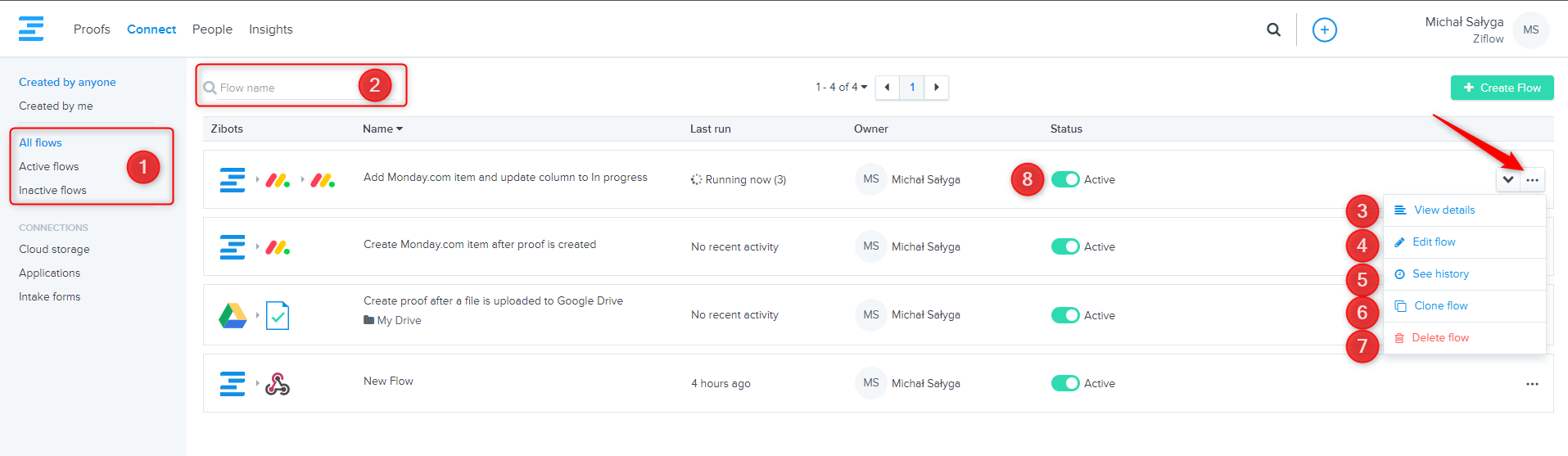The width and height of the screenshot is (1568, 456).
Task: Go to the next page with the right arrow
Action: [937, 87]
